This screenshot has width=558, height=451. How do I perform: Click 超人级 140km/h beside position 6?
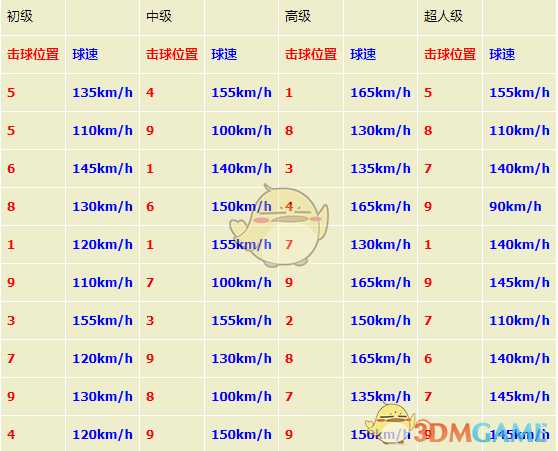(x=519, y=358)
